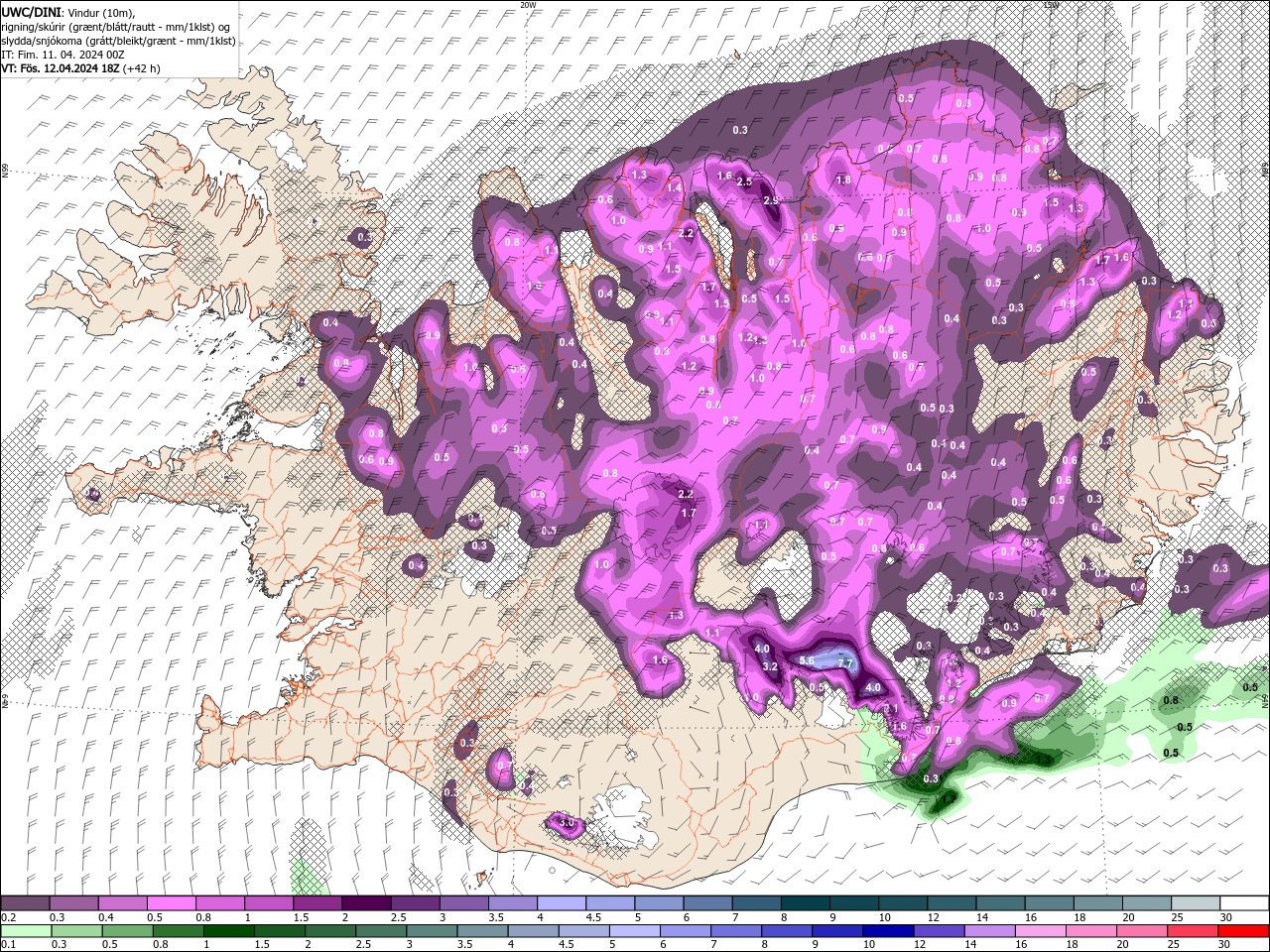Screen dimensions: 1270x952
Task: Click the 7.7 peak precipitation value
Action: point(846,662)
